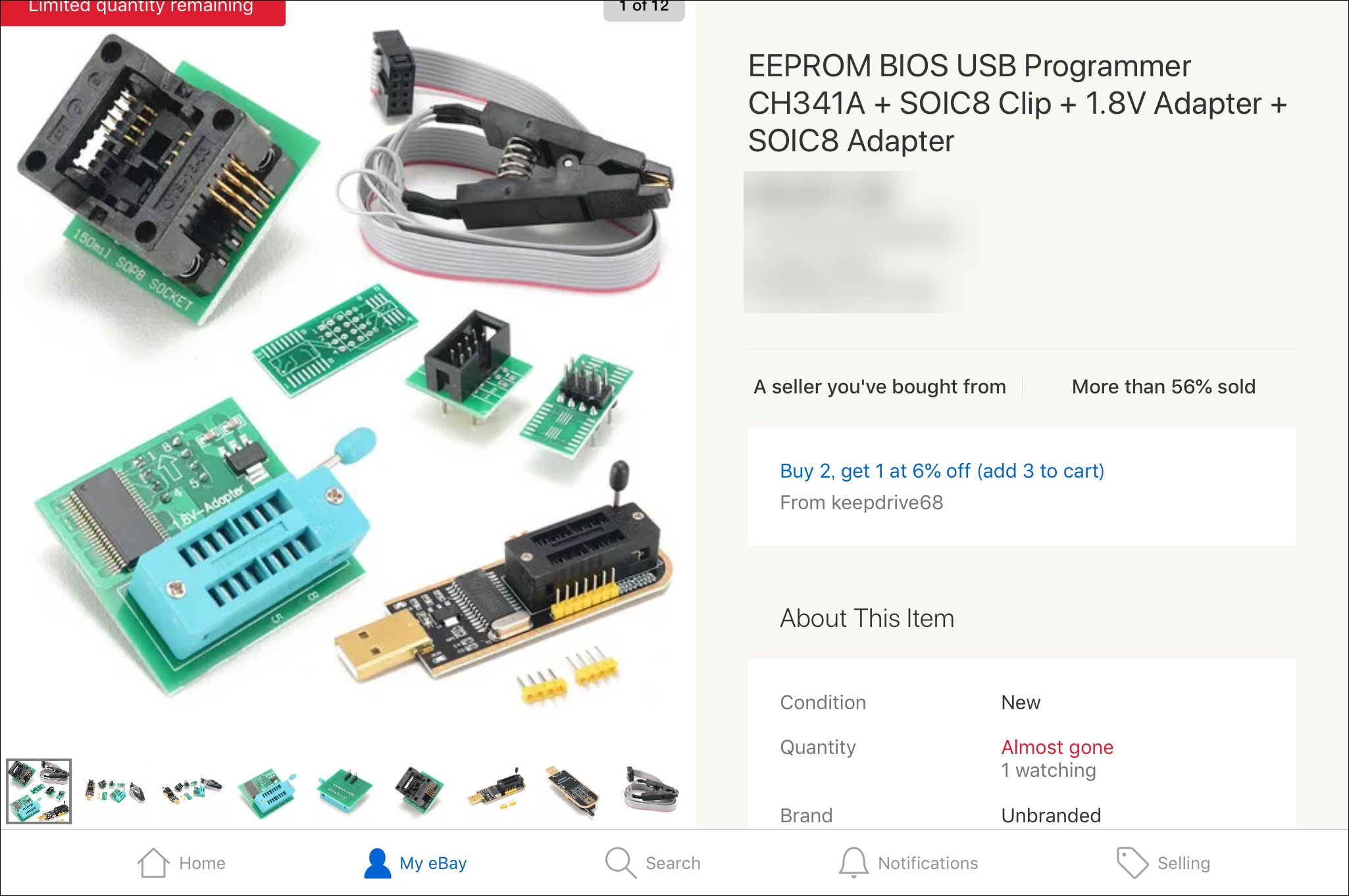Select the thumbnail of the SOIC8 clip cable
This screenshot has height=896, width=1349.
(649, 791)
